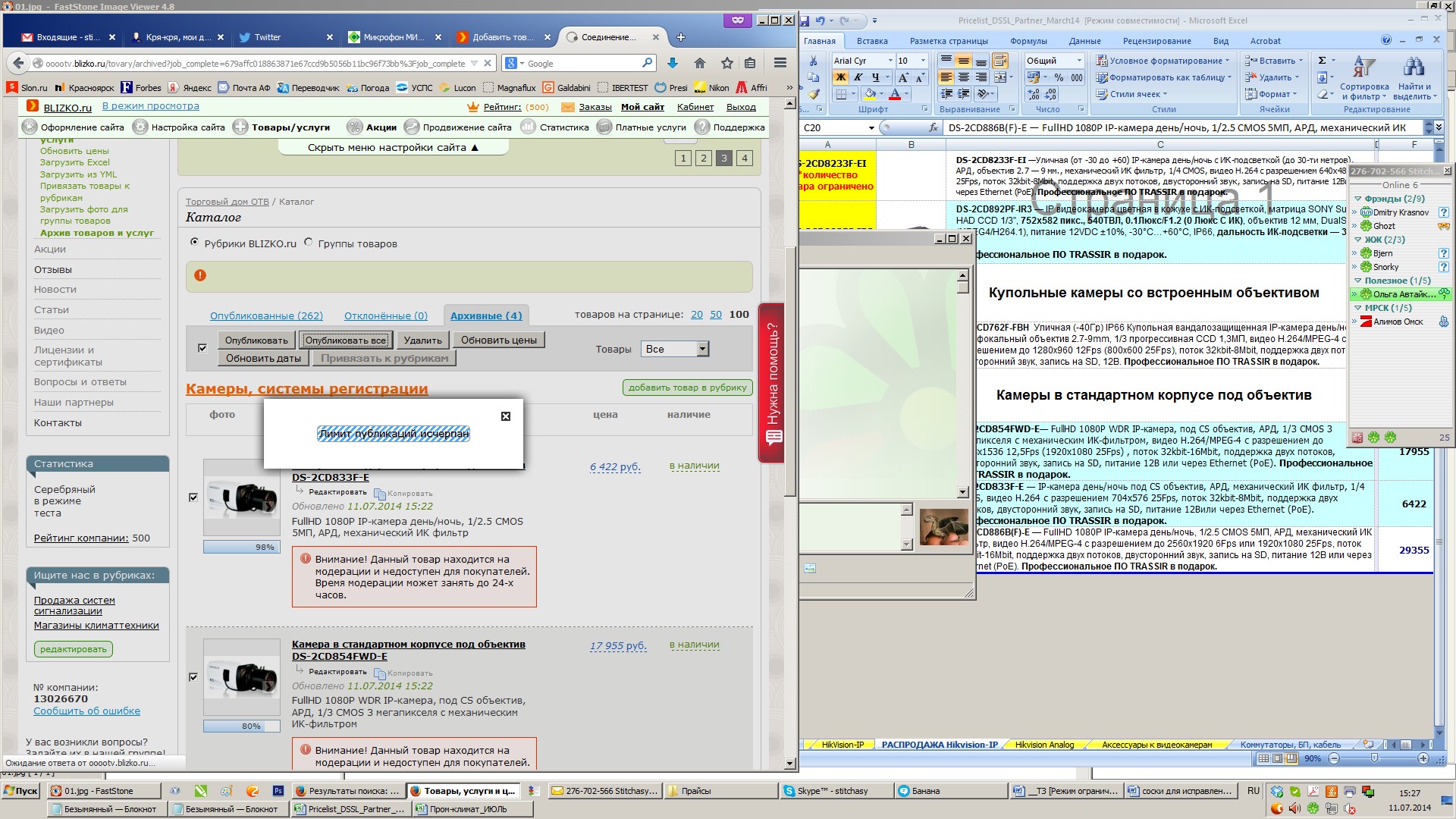Toggle checkbox for DS-2CD833F-E product
This screenshot has width=1456, height=819.
(x=193, y=497)
